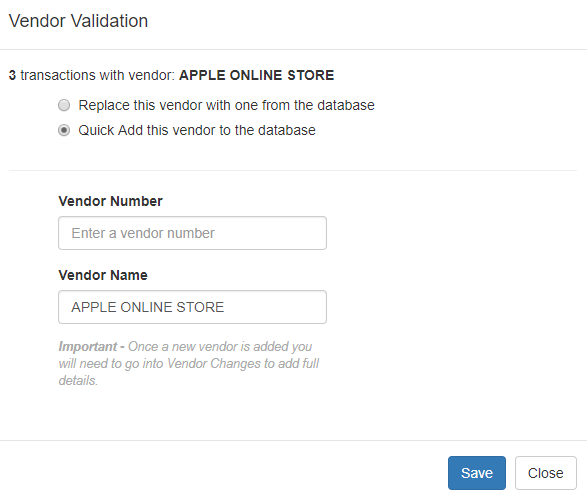
Task: Focus the Vendor Number input field
Action: pos(192,233)
